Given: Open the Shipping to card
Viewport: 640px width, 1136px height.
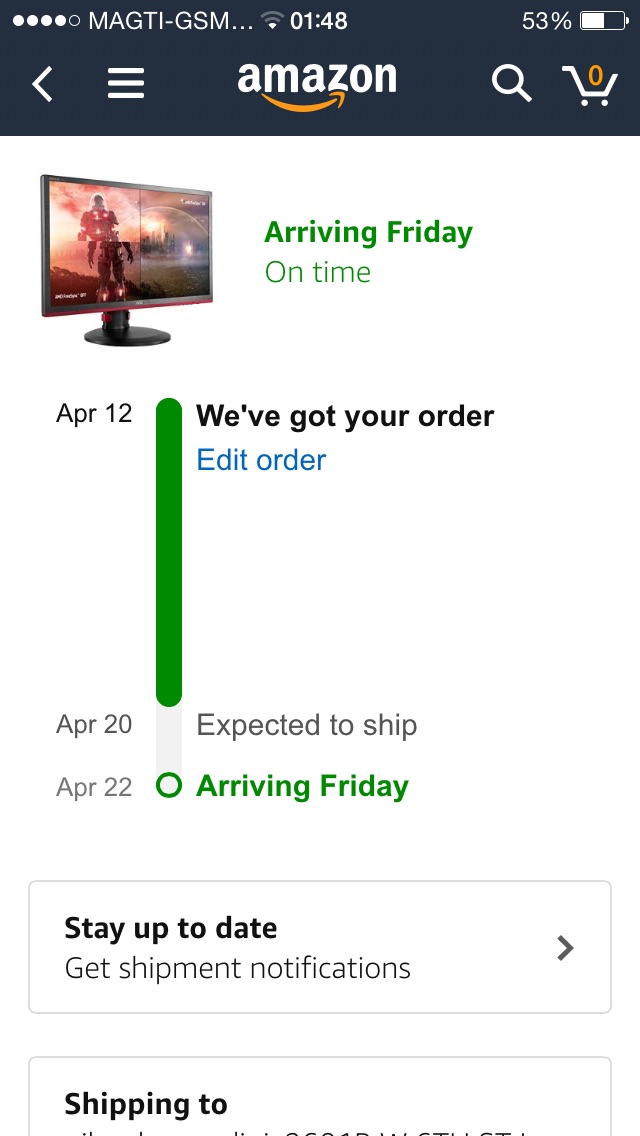Looking at the screenshot, I should coord(319,1100).
